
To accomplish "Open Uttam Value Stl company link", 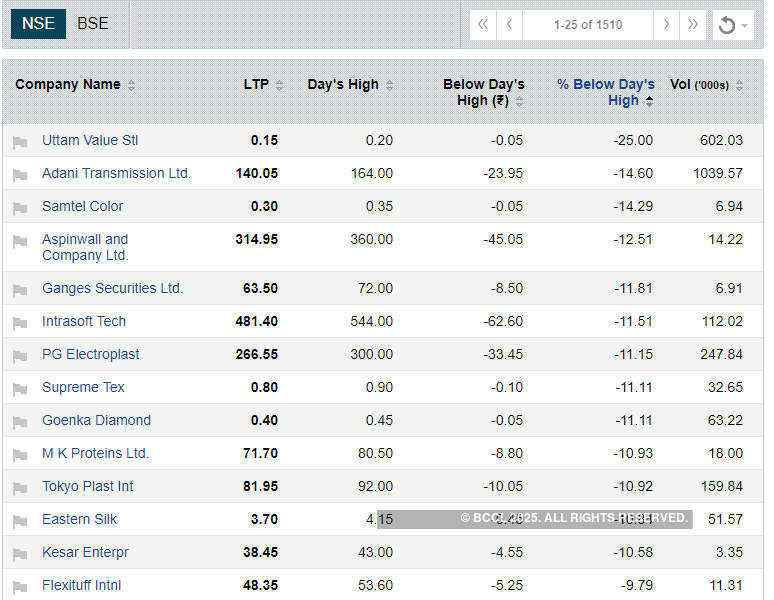I will pos(90,140).
